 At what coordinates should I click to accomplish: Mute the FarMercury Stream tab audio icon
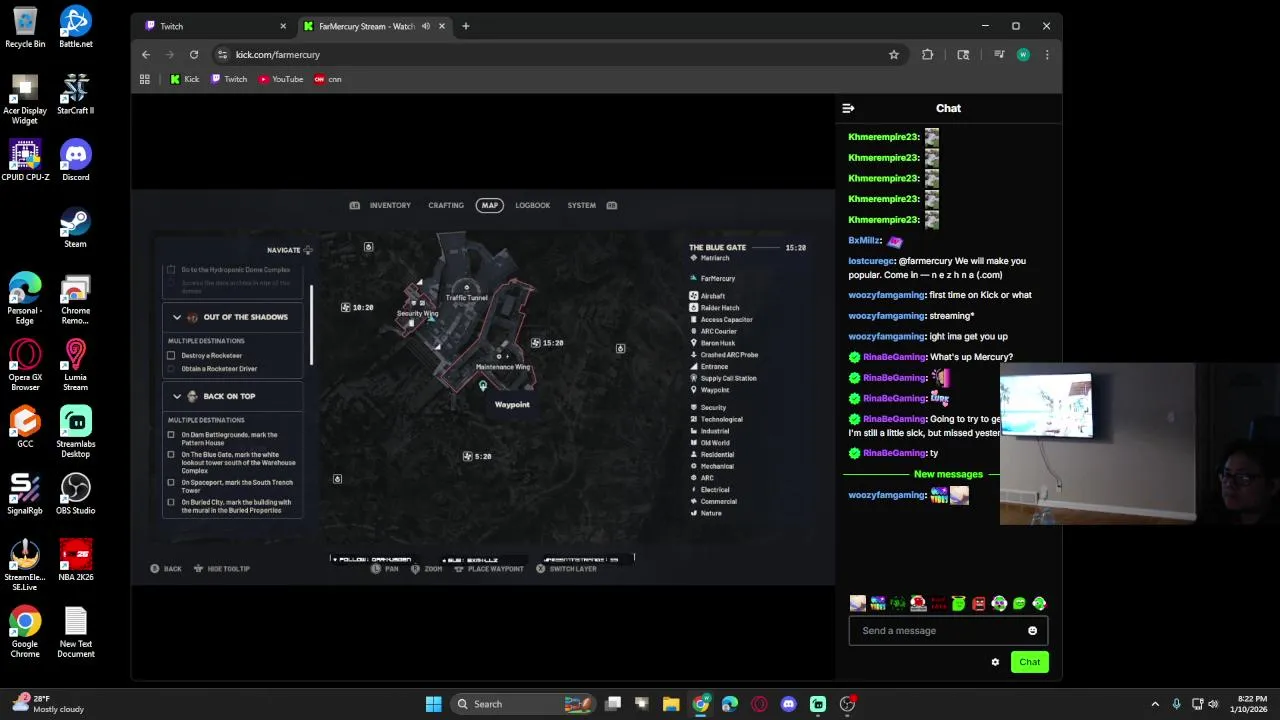(426, 26)
